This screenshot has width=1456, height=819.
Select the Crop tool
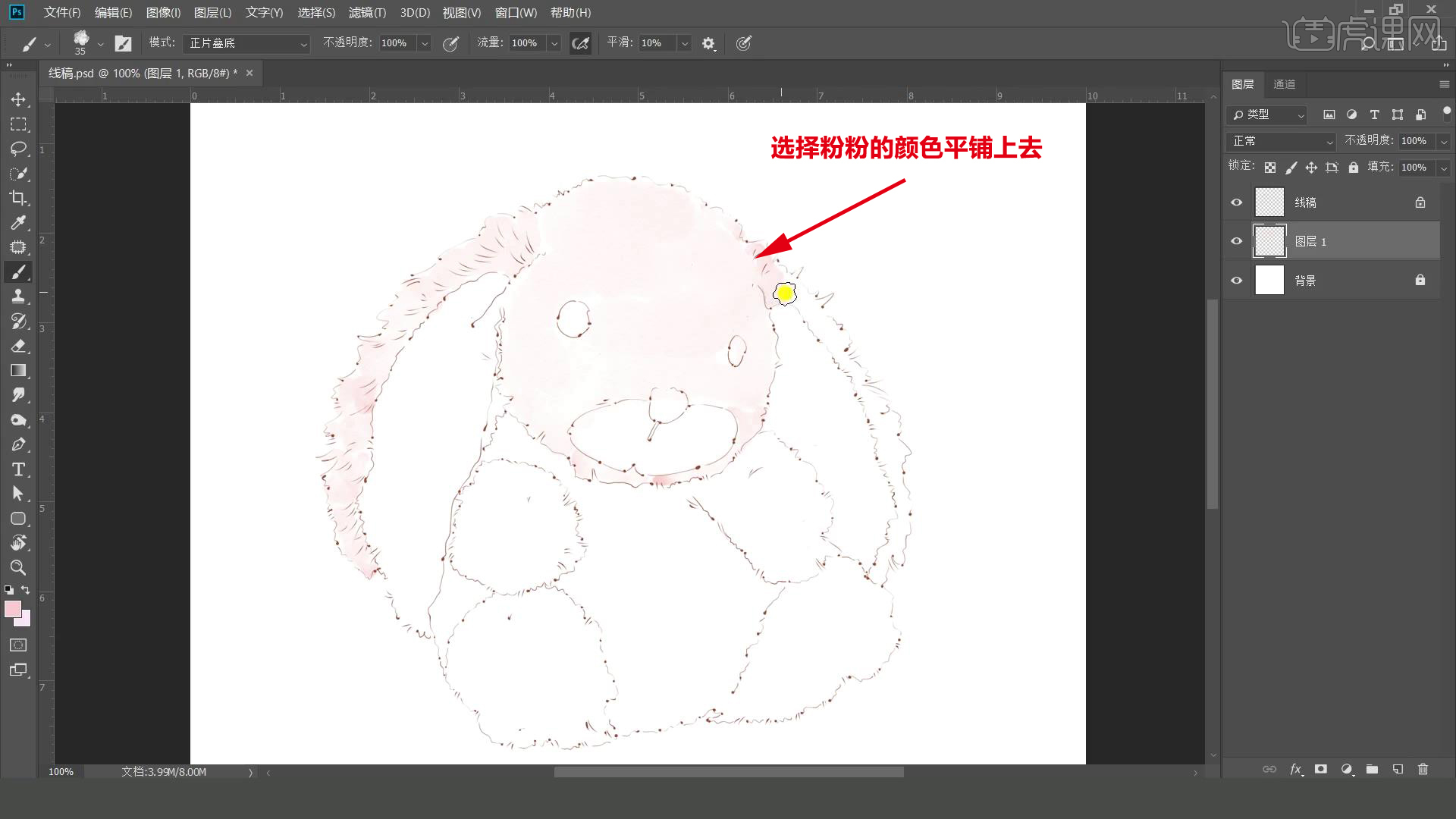click(18, 198)
